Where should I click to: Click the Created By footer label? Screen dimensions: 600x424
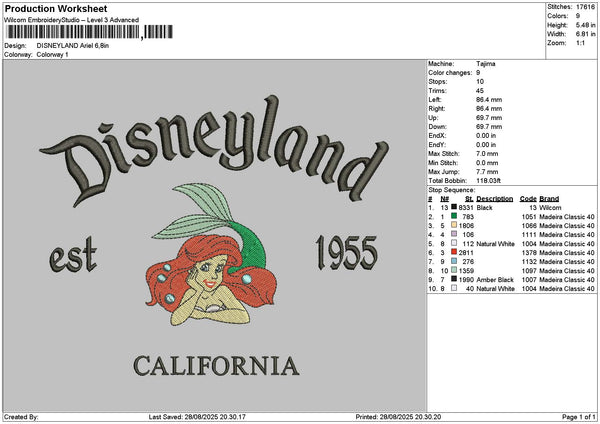(21, 417)
